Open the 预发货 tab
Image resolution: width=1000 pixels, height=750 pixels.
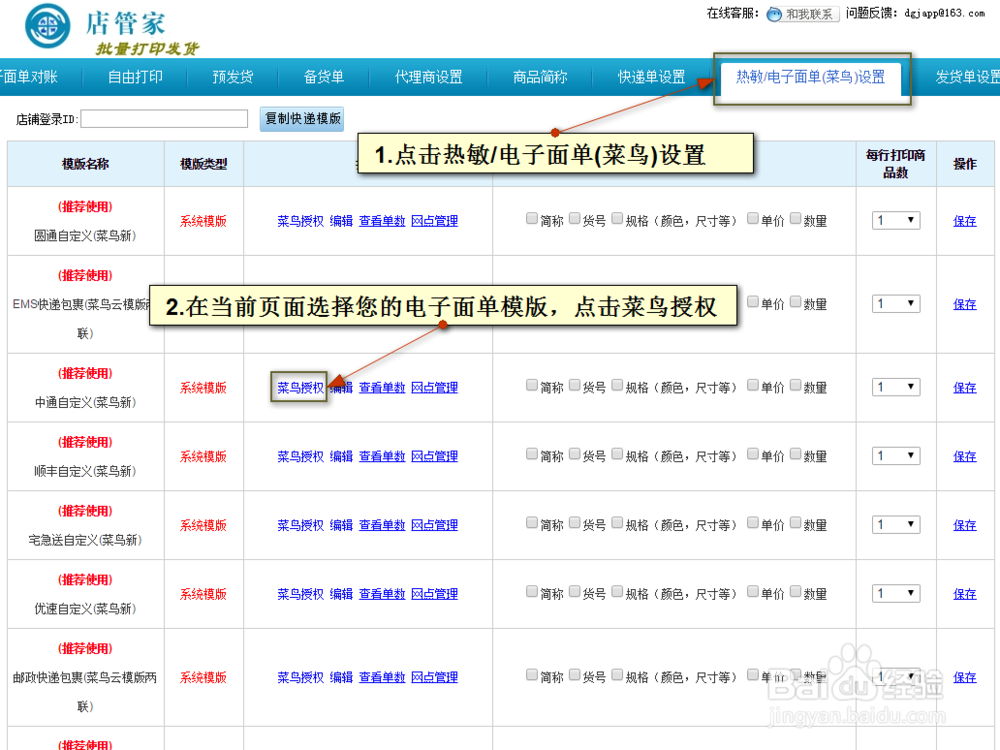(x=233, y=77)
